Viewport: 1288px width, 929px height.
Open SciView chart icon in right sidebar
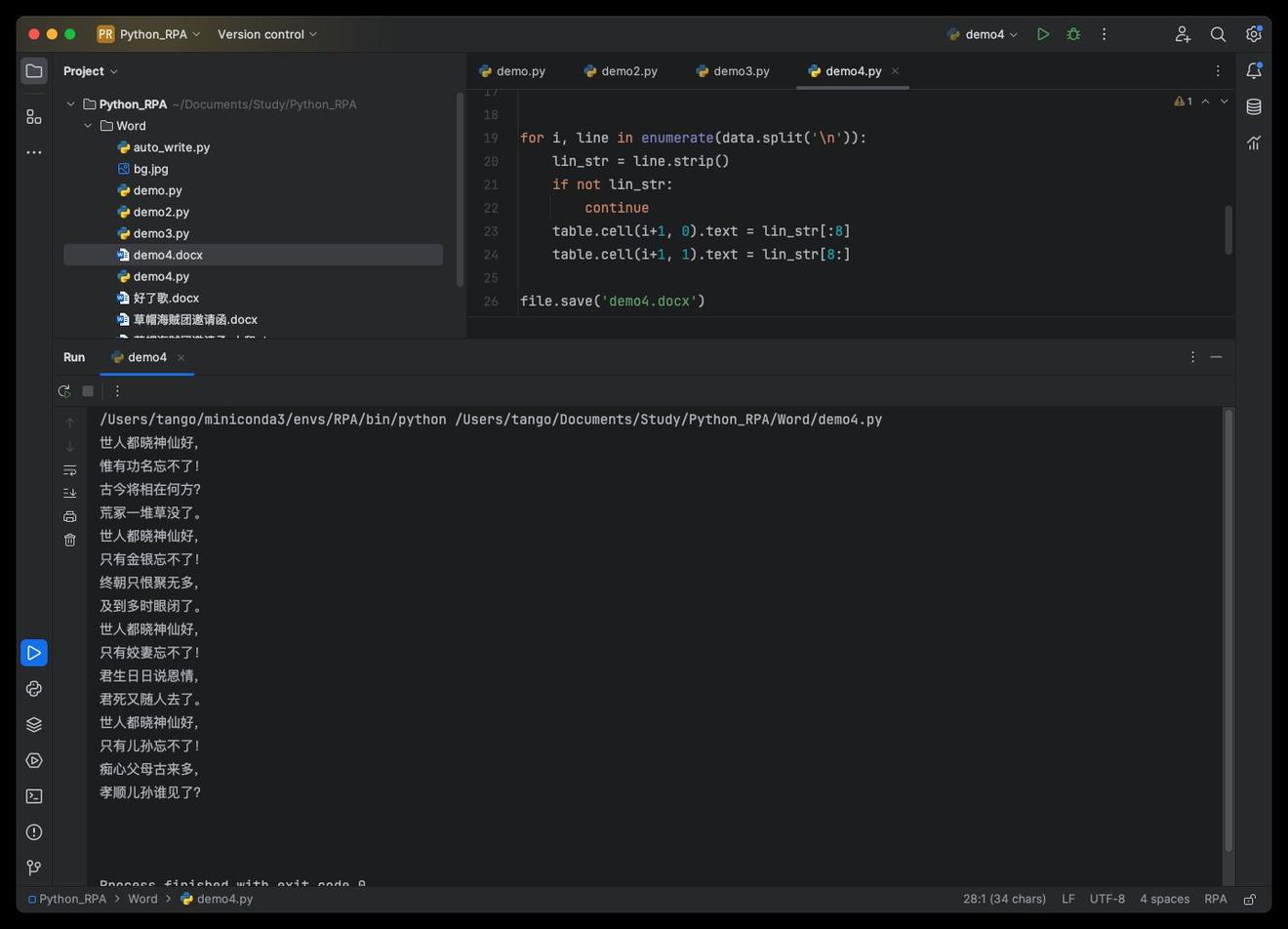pos(1254,142)
